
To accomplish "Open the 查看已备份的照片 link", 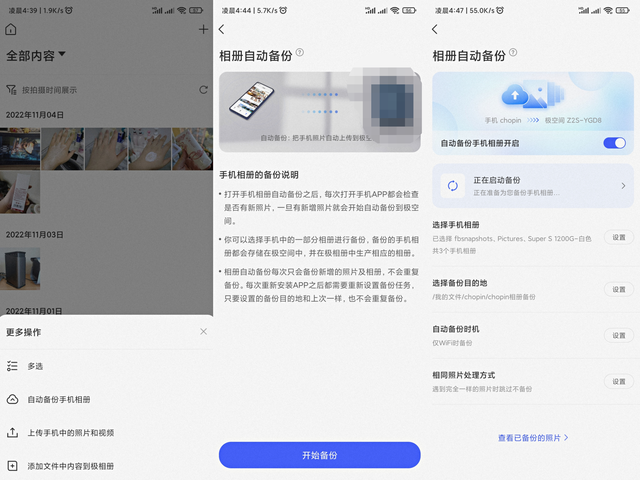I will [x=533, y=438].
